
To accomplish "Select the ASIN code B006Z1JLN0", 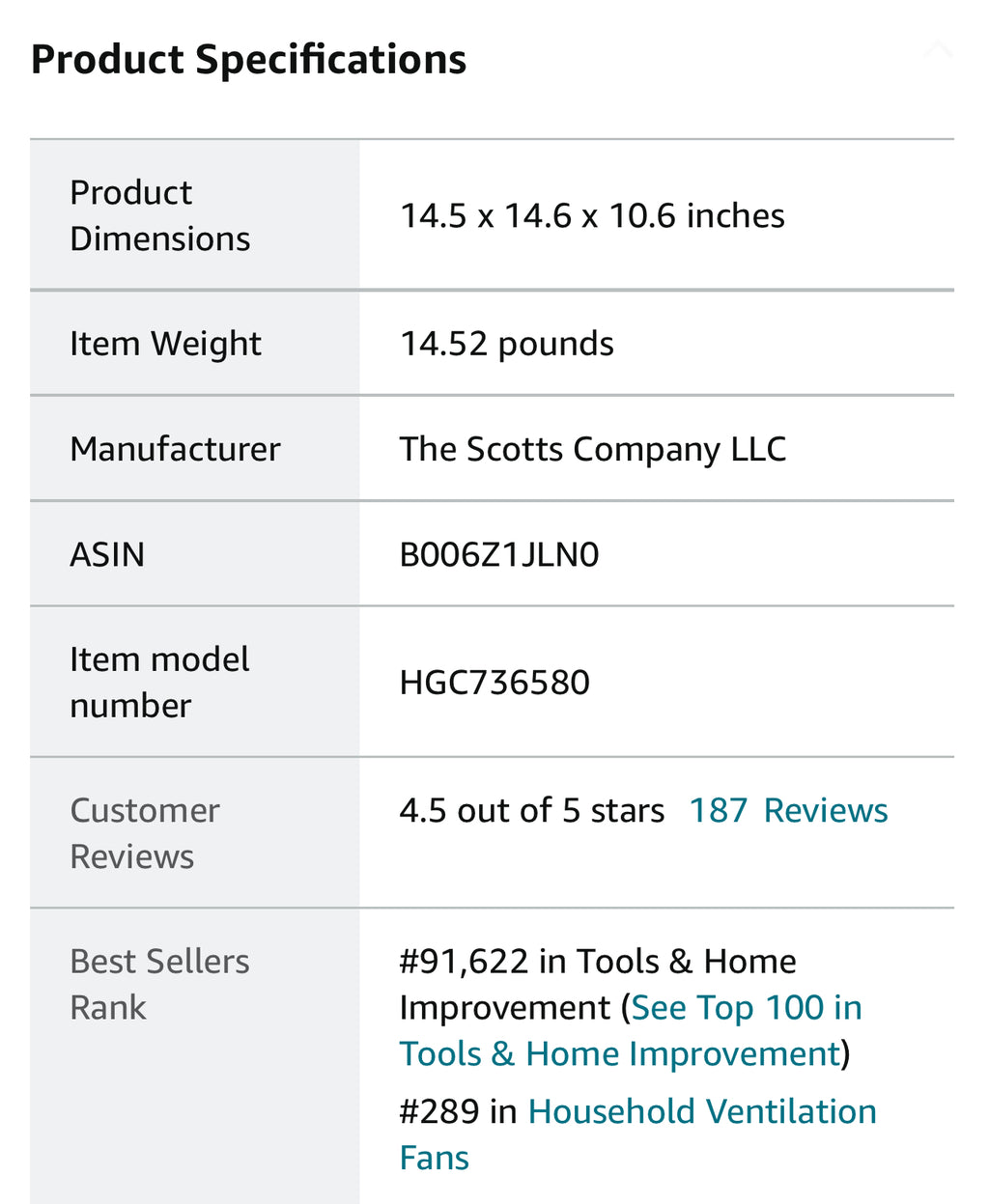I will (x=498, y=555).
